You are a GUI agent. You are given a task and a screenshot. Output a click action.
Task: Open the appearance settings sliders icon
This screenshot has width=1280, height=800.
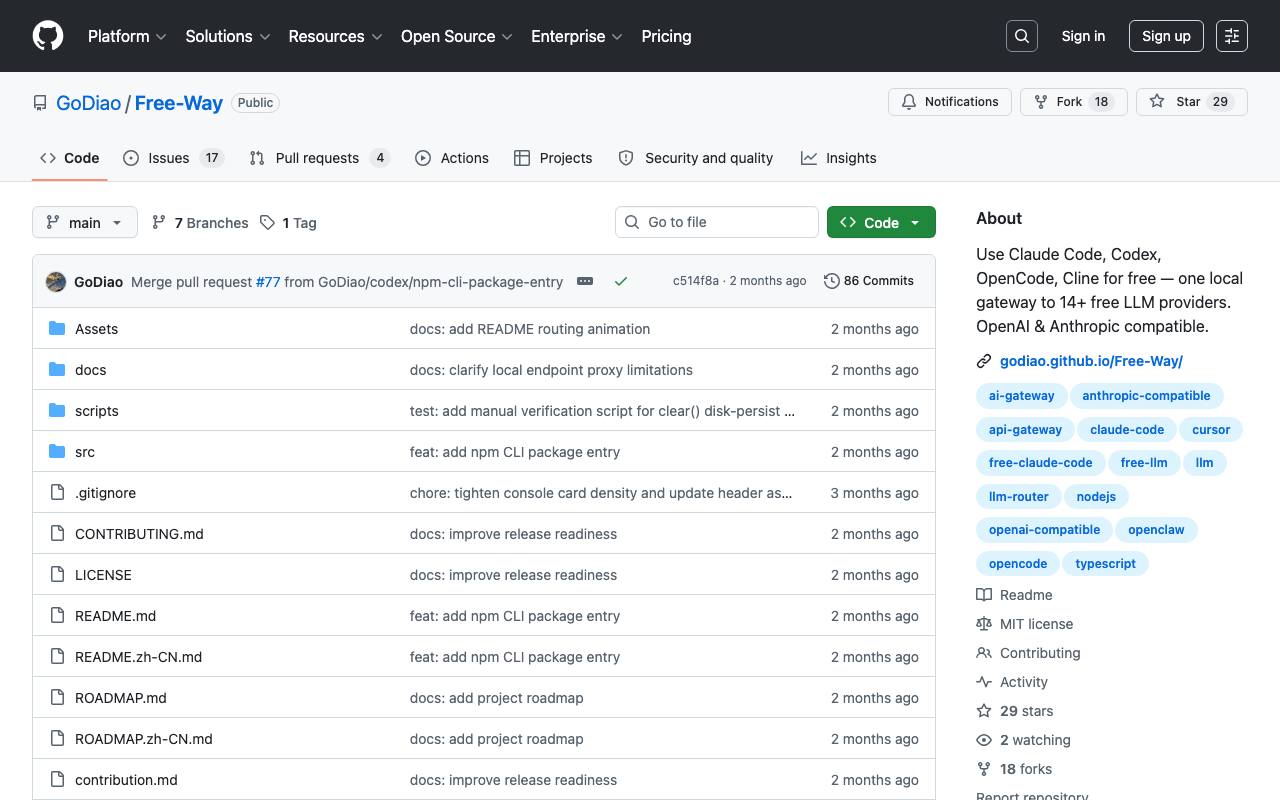tap(1232, 36)
